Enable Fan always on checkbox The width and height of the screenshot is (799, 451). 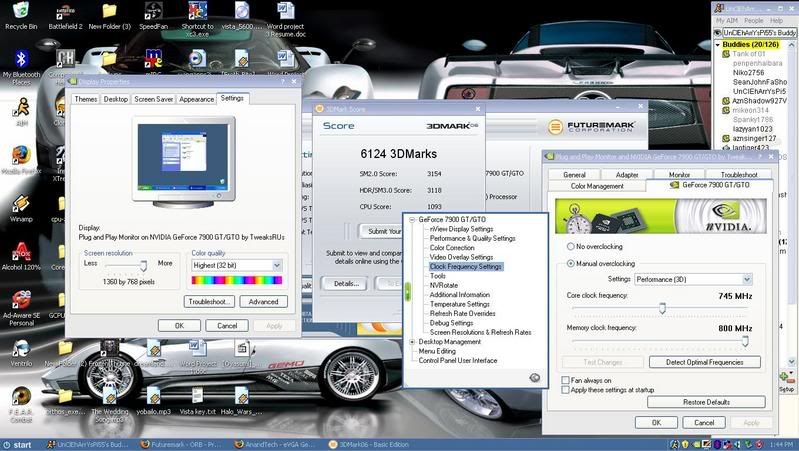point(565,380)
